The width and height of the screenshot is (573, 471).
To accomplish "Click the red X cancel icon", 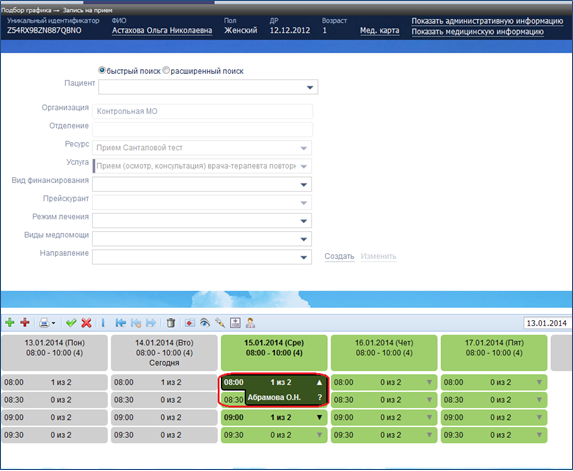I will (86, 323).
